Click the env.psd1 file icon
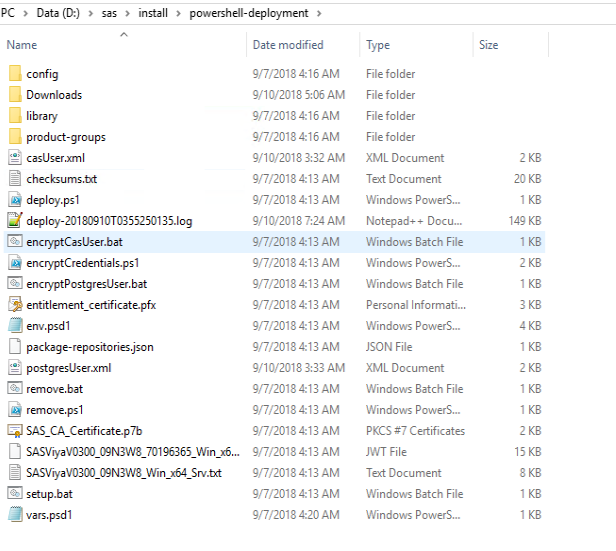 15,326
